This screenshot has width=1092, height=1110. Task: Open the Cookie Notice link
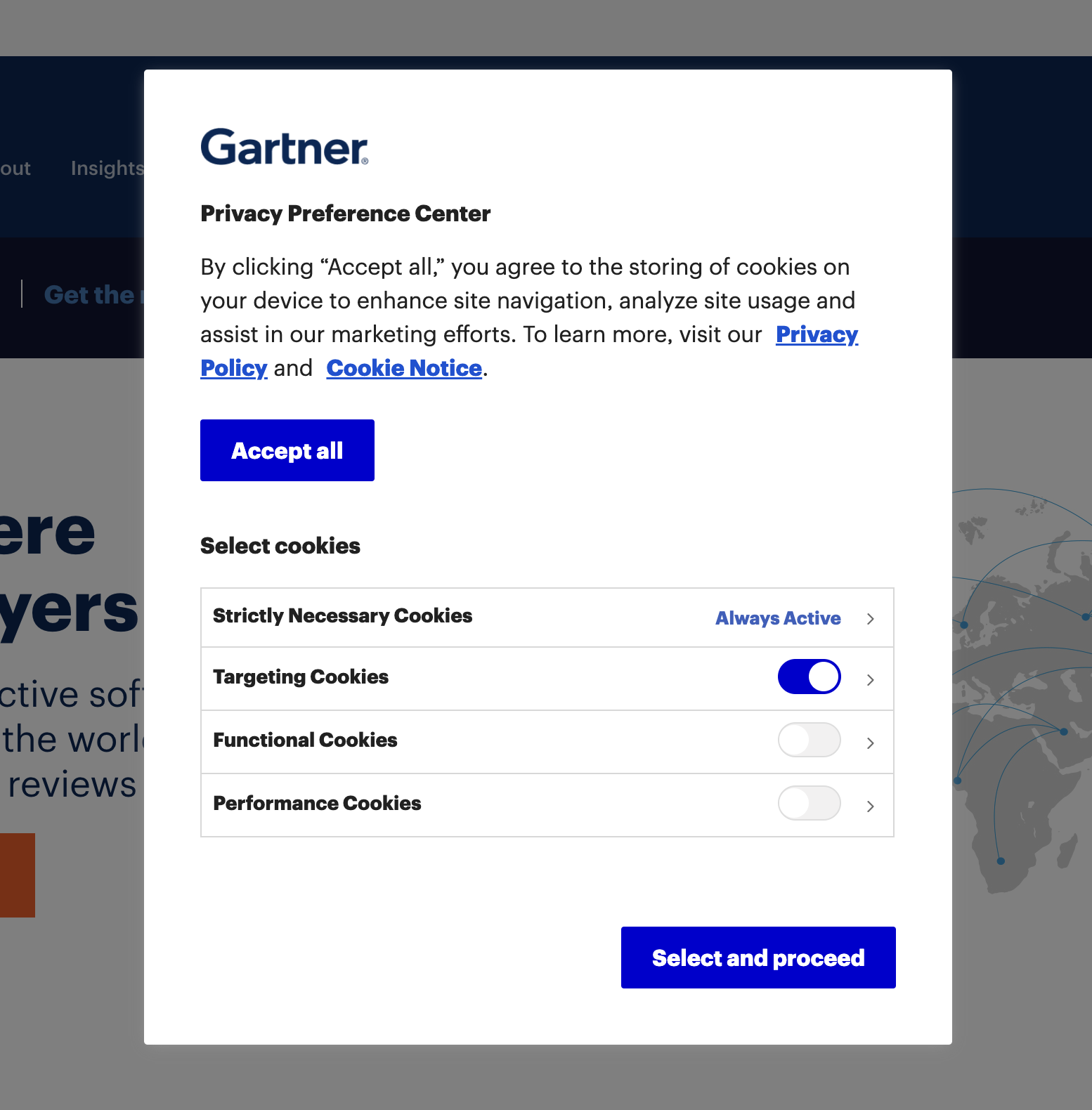coord(404,368)
